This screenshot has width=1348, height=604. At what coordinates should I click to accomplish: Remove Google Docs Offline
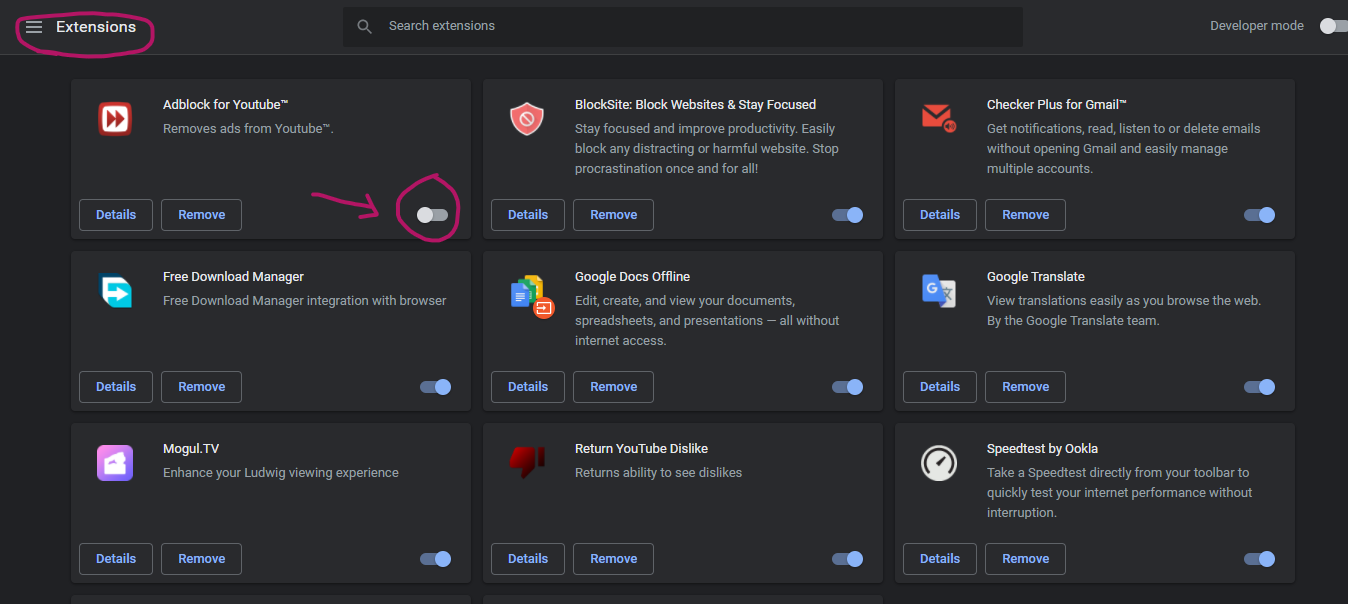pos(614,387)
